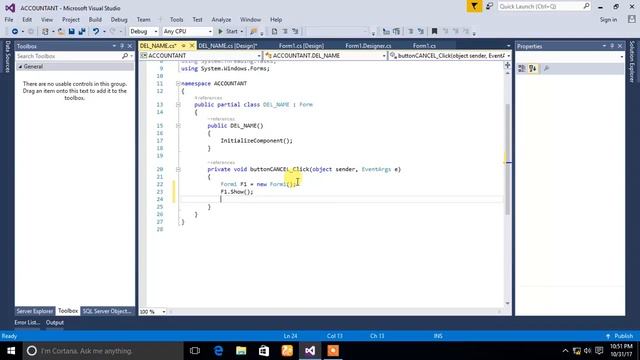Collapse the General toolbox group

(20, 67)
